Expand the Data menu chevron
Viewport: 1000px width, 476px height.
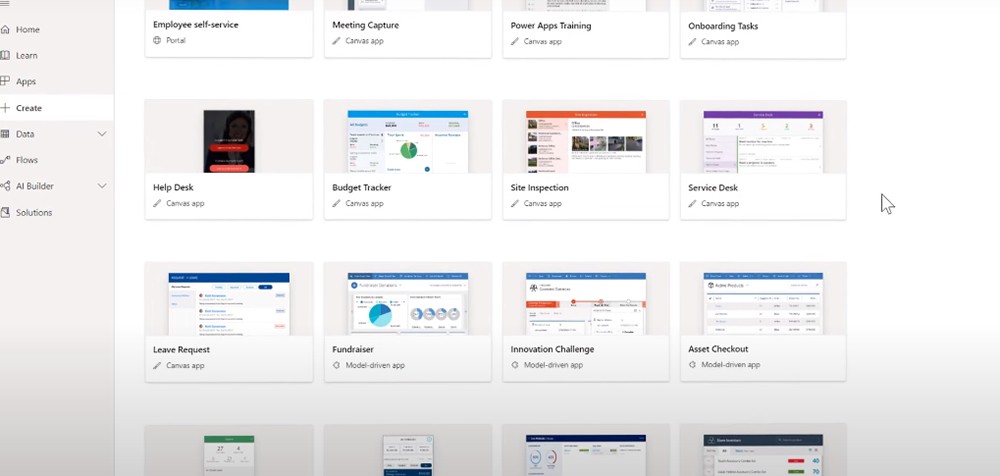pyautogui.click(x=101, y=134)
